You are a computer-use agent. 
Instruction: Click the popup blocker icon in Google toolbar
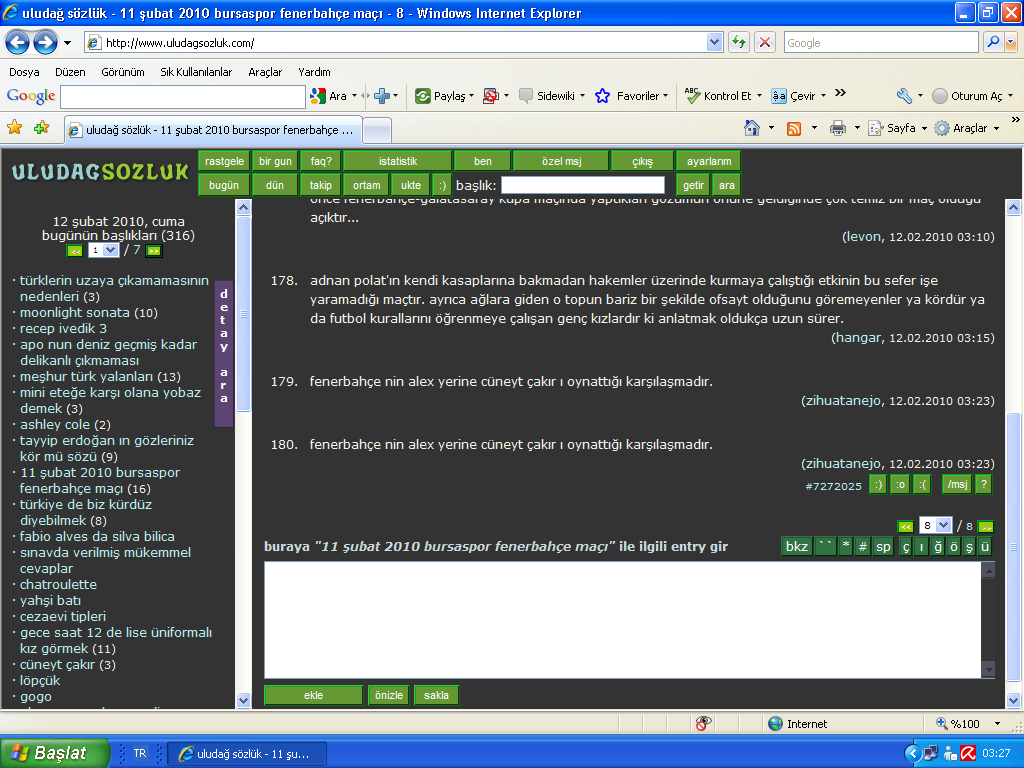[490, 96]
